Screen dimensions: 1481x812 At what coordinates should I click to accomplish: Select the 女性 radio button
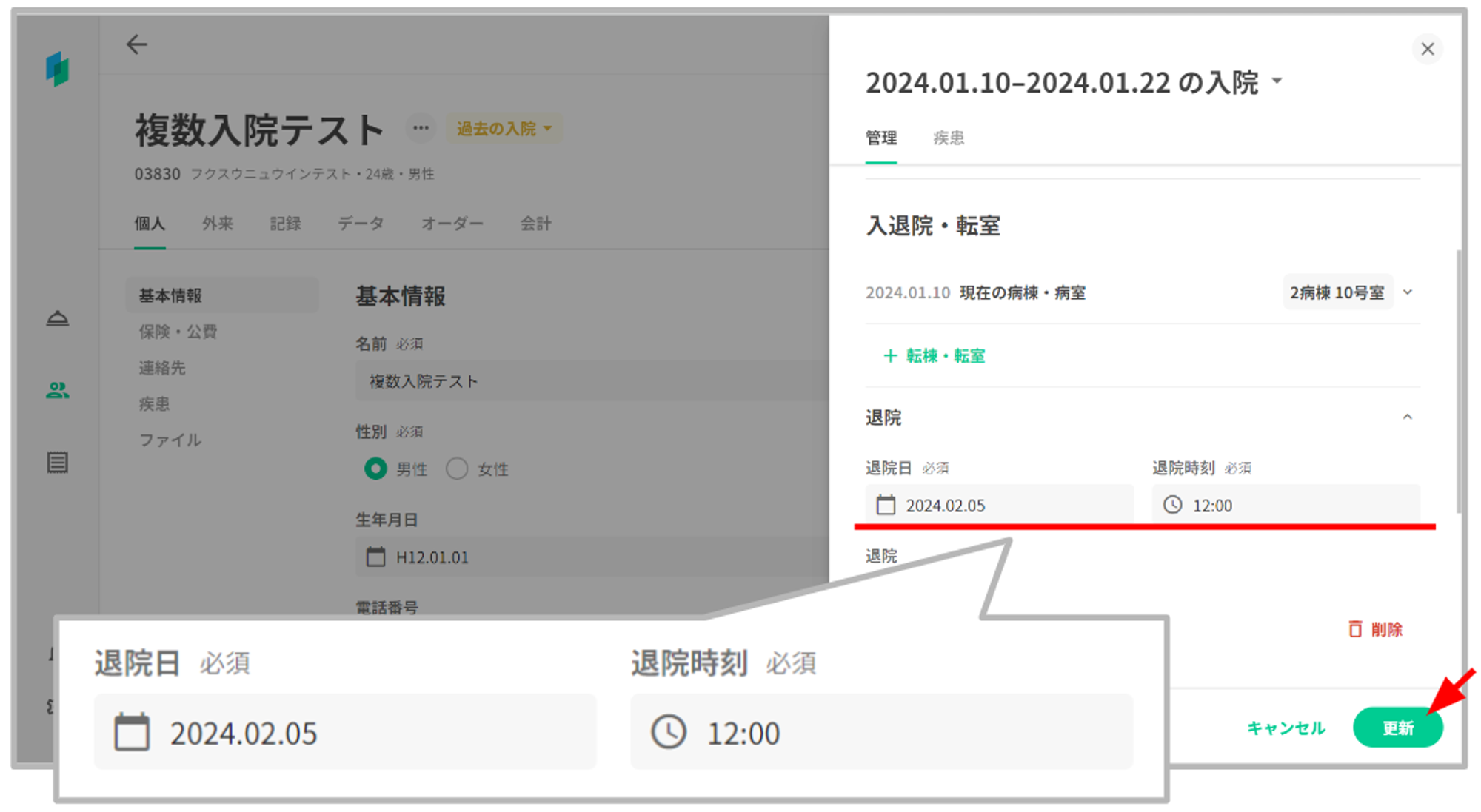pos(457,469)
